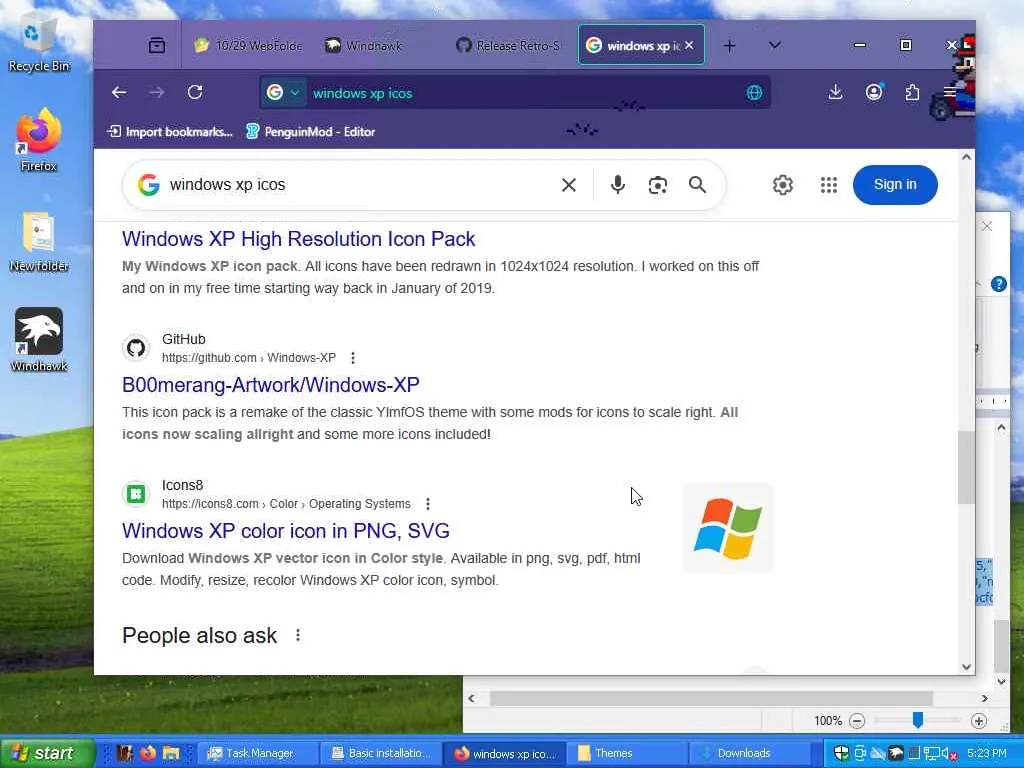The width and height of the screenshot is (1024, 768).
Task: Click the translate page icon in address bar
Action: tap(754, 93)
